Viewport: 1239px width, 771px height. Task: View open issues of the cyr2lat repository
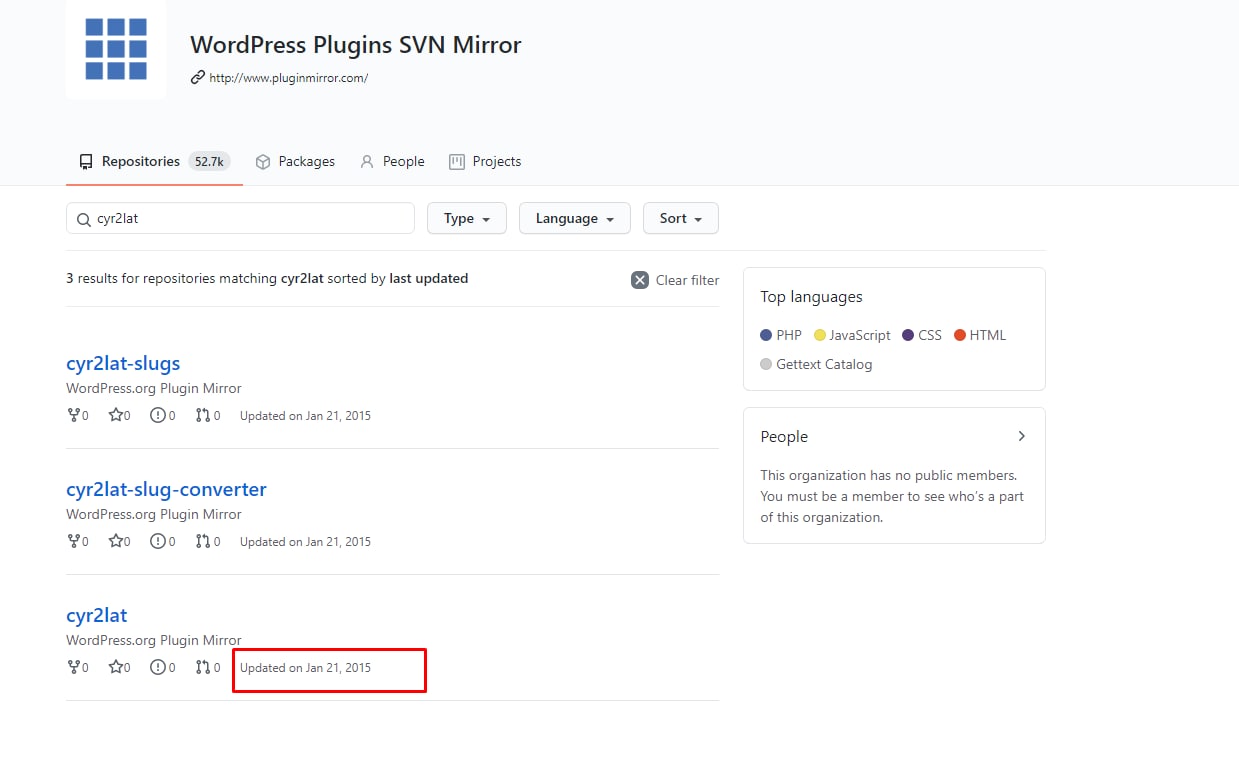pos(162,668)
